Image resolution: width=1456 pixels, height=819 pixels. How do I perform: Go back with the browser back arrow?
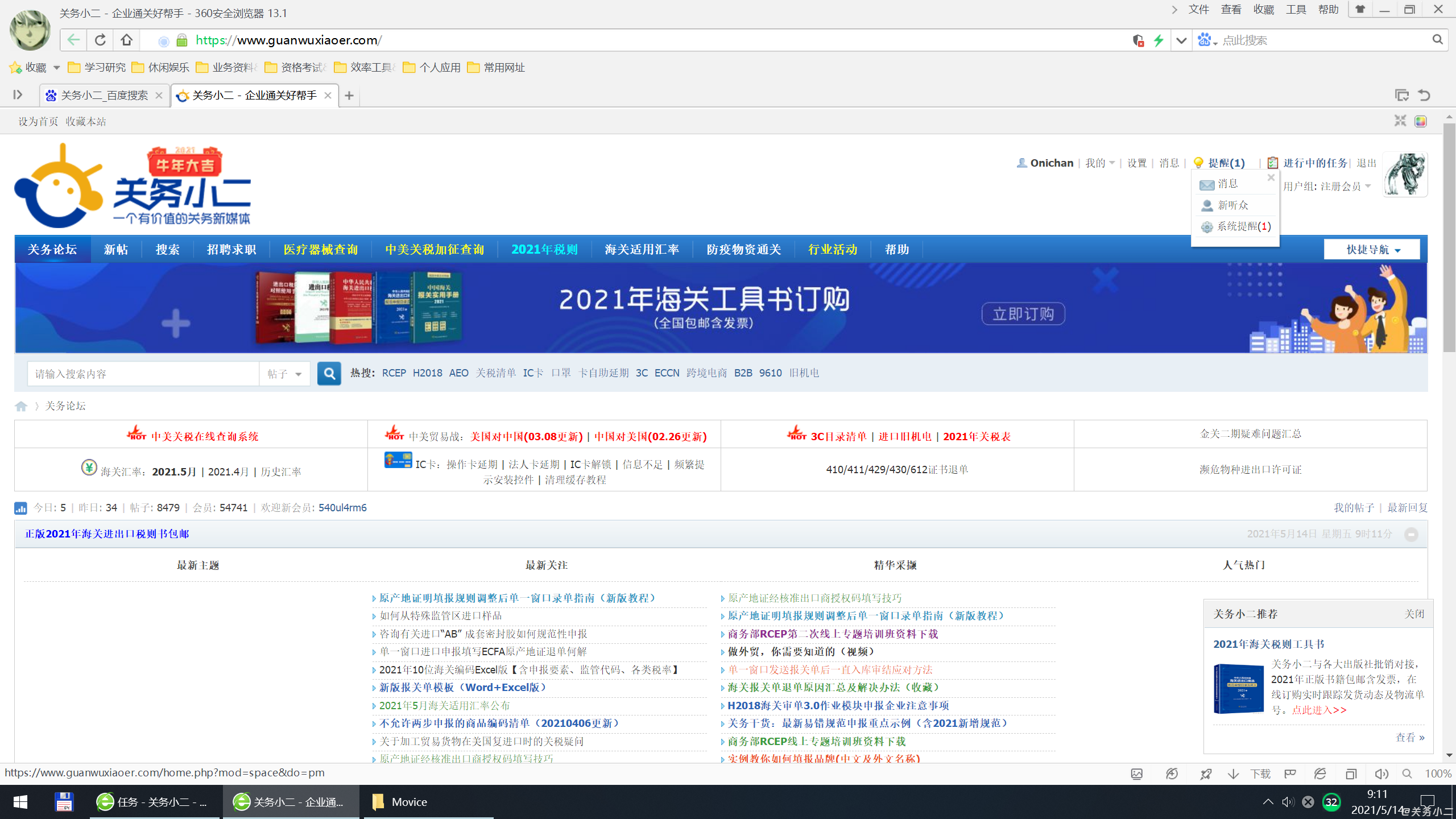pos(73,40)
